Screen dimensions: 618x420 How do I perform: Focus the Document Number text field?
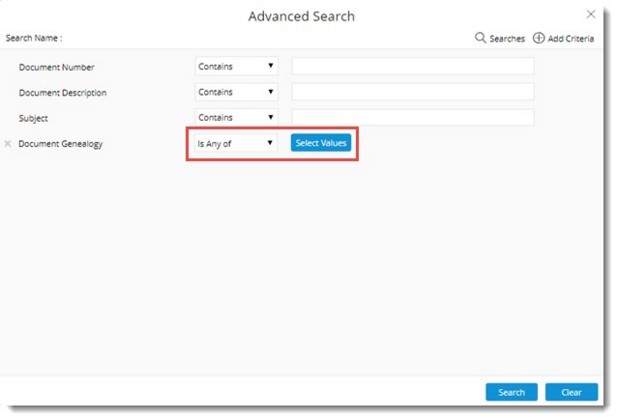tap(412, 66)
